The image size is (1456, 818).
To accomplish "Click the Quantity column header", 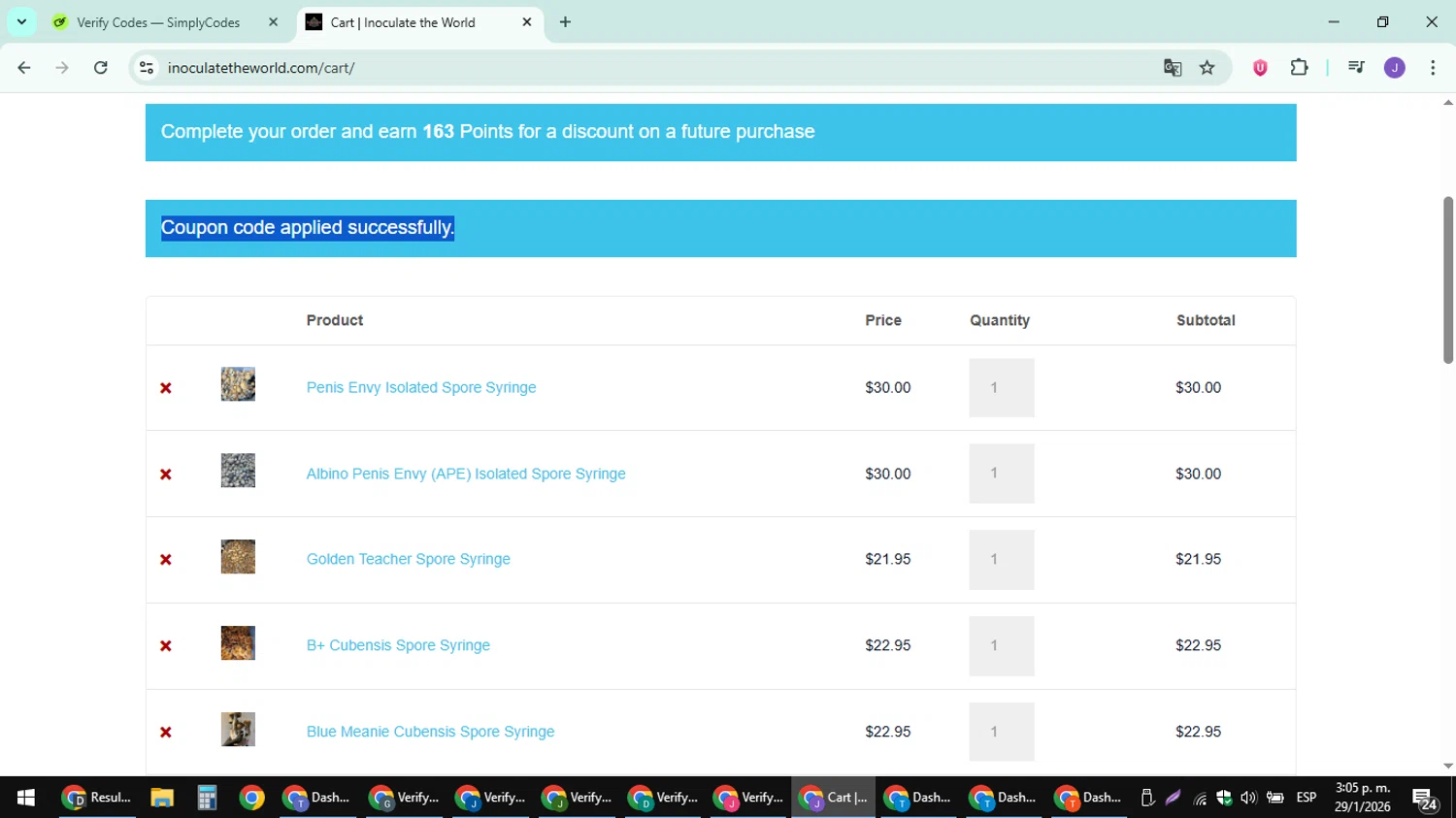I will (1000, 320).
